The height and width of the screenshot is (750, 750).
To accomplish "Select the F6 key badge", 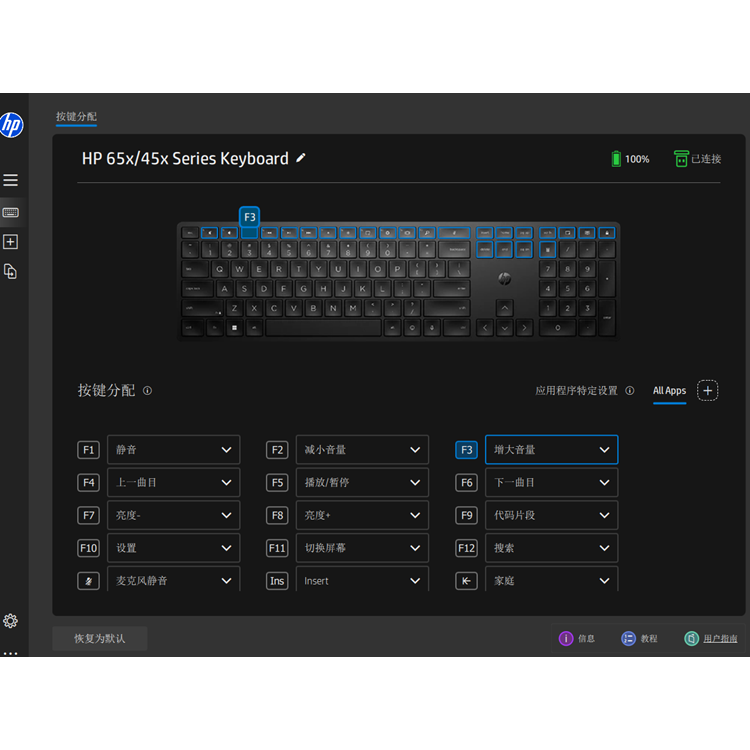I will (466, 483).
